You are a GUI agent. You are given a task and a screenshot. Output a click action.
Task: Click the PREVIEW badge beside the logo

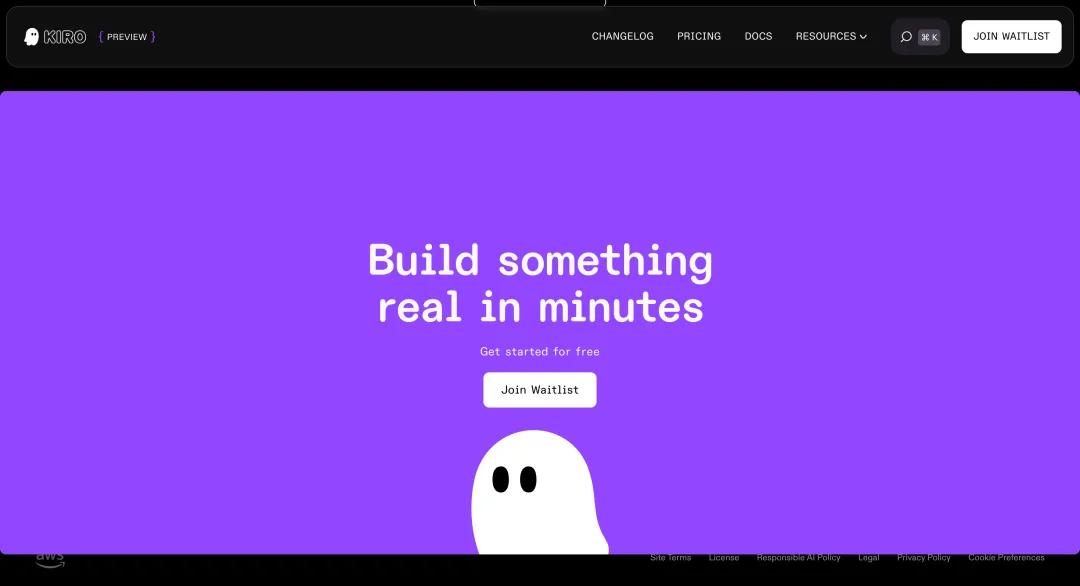[x=127, y=37]
